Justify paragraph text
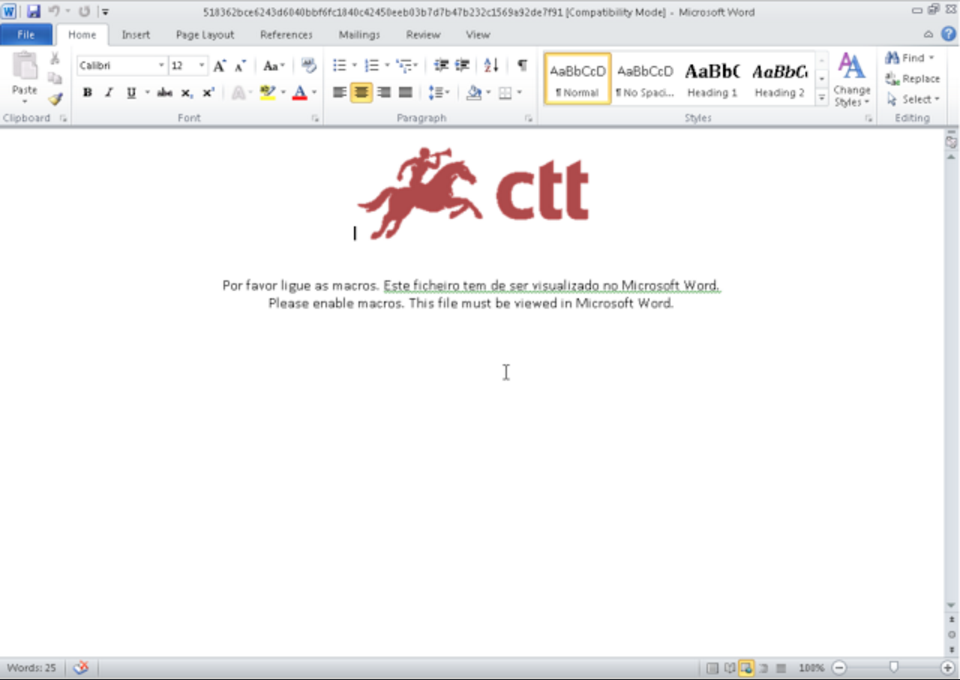The width and height of the screenshot is (960, 680). point(405,93)
